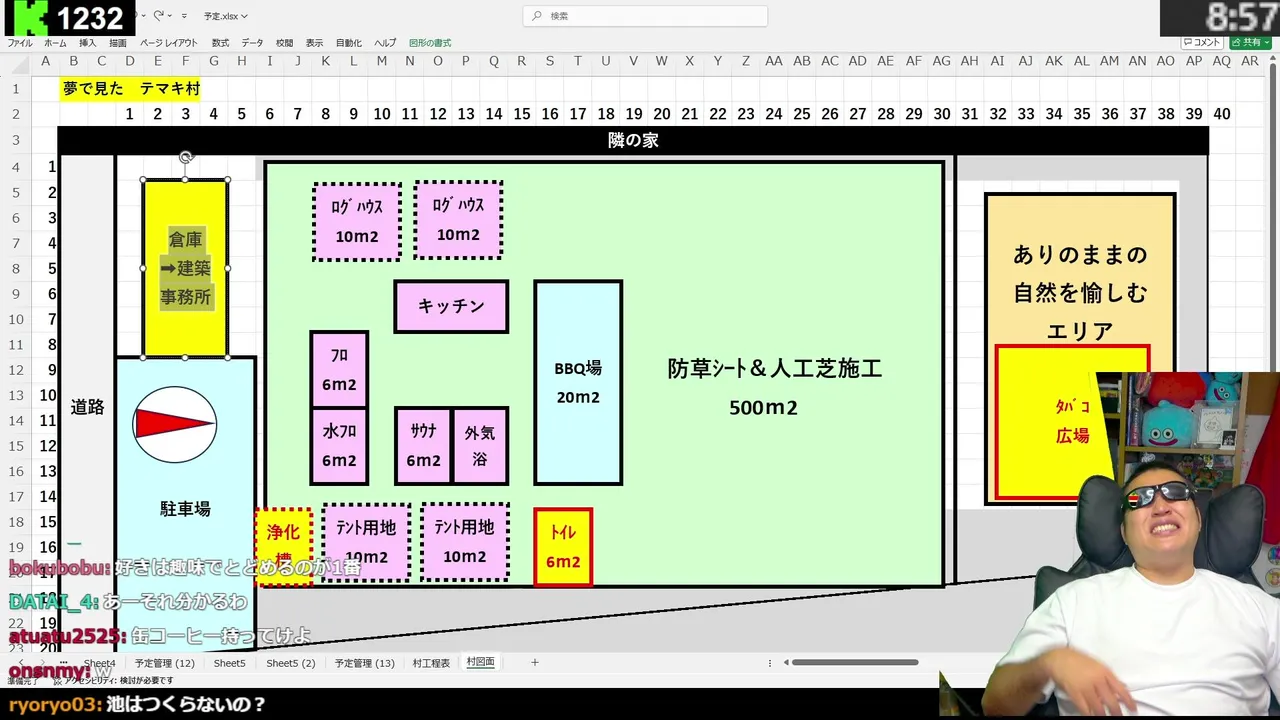Screen dimensions: 1280x720
Task: Open the 校閲 ribbon tab
Action: (x=284, y=43)
